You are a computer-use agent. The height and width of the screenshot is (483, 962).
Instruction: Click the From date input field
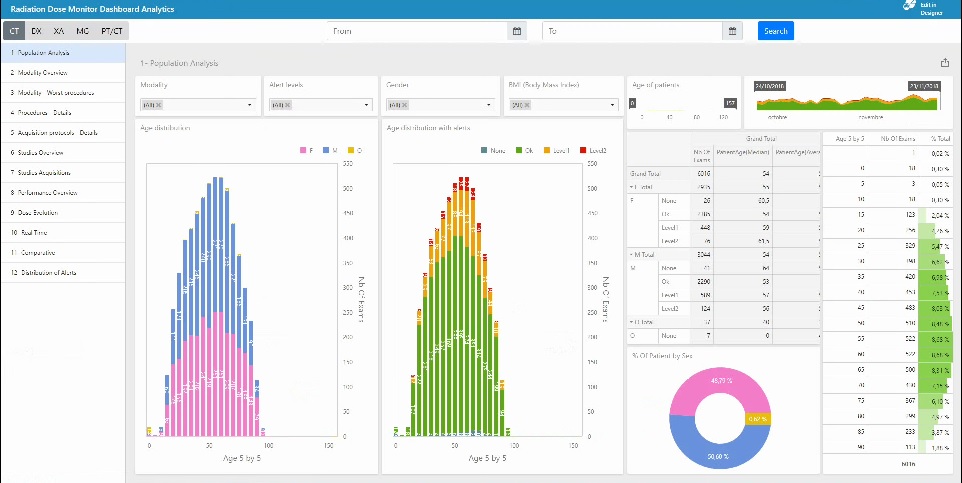(x=418, y=31)
